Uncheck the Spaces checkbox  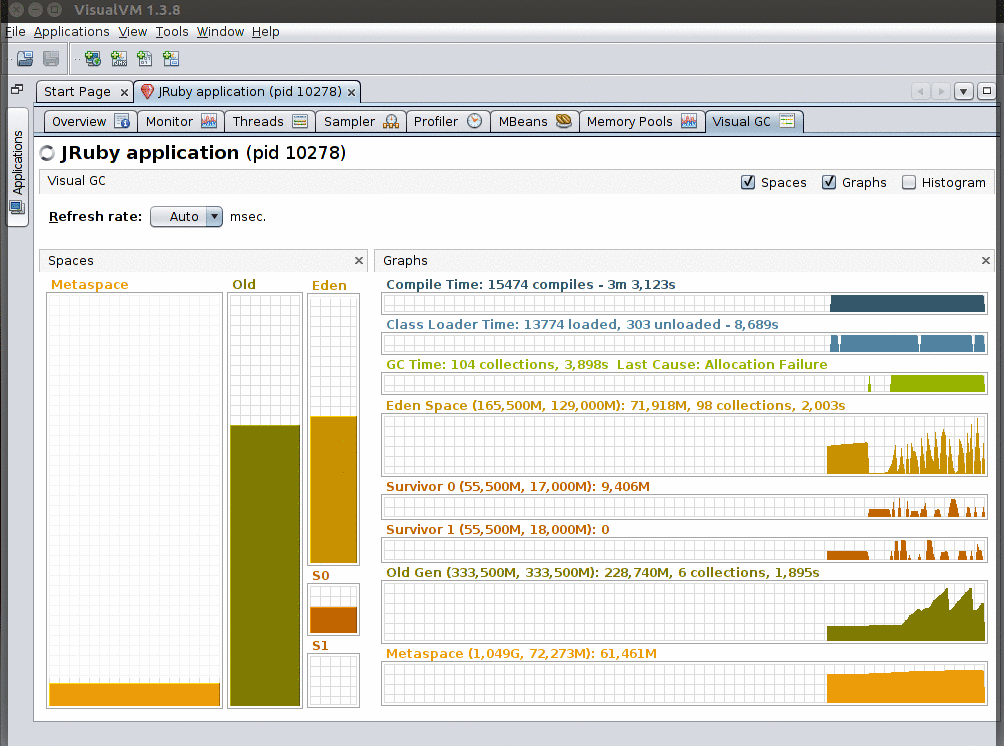pos(748,182)
